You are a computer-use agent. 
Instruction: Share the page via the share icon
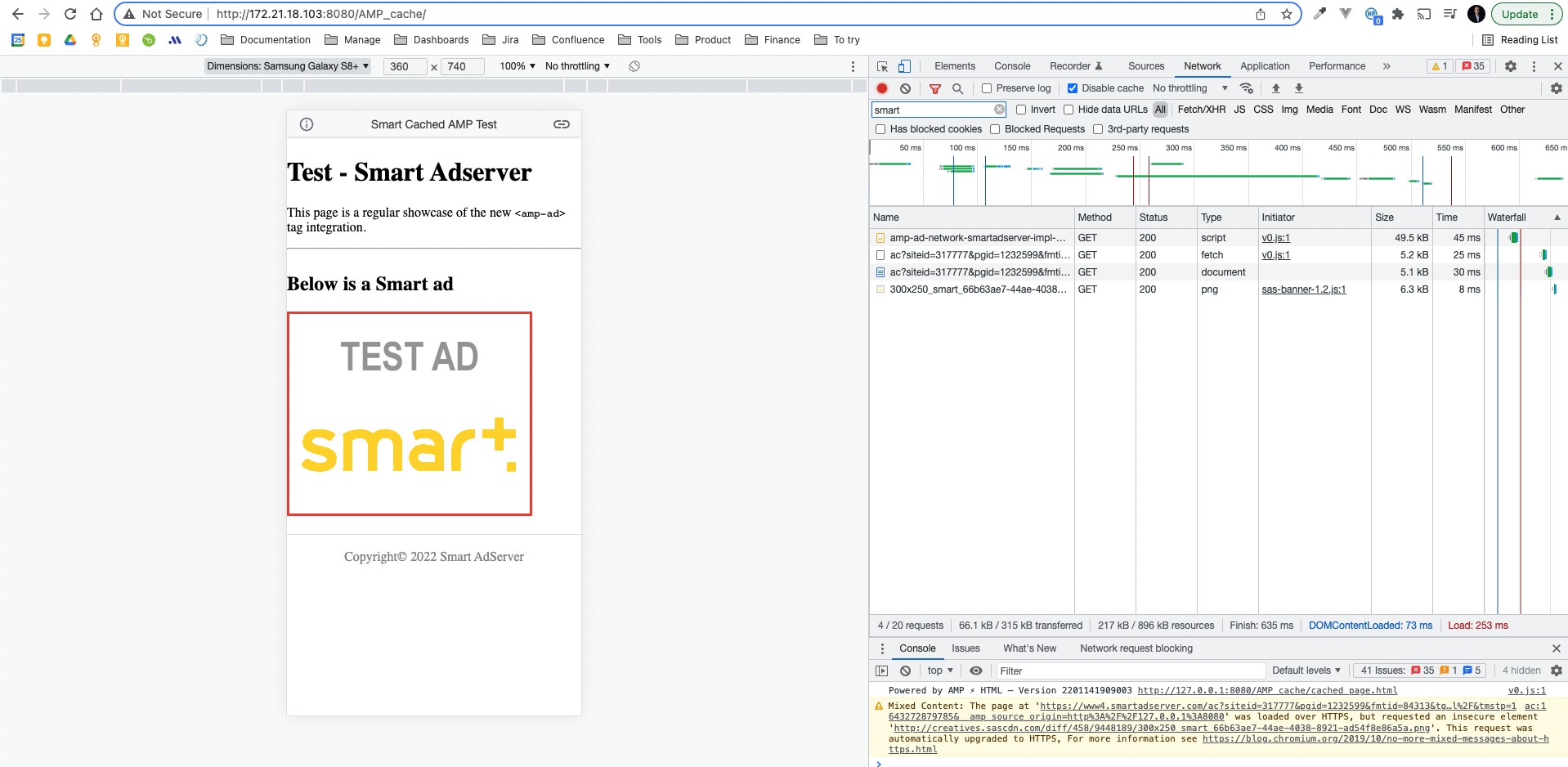1261,14
